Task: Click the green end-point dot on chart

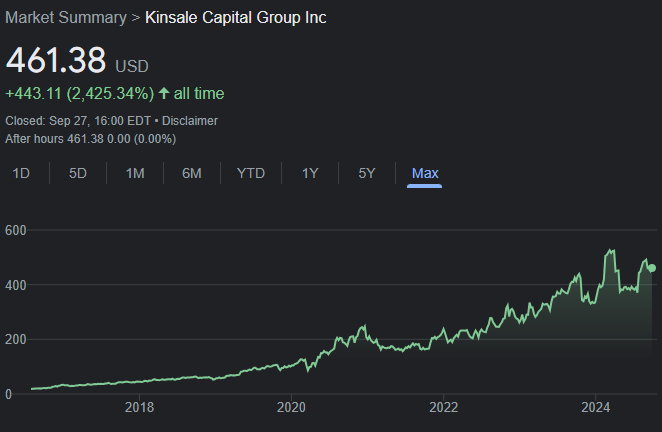Action: click(x=652, y=268)
